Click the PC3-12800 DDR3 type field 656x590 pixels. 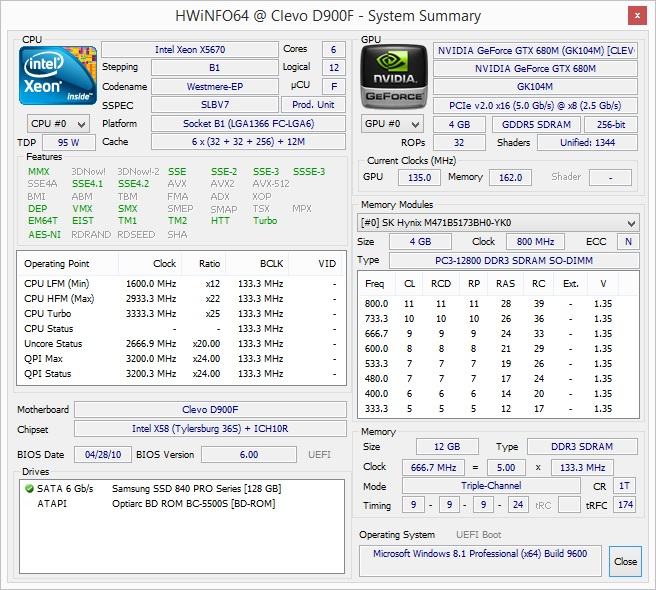(x=514, y=260)
